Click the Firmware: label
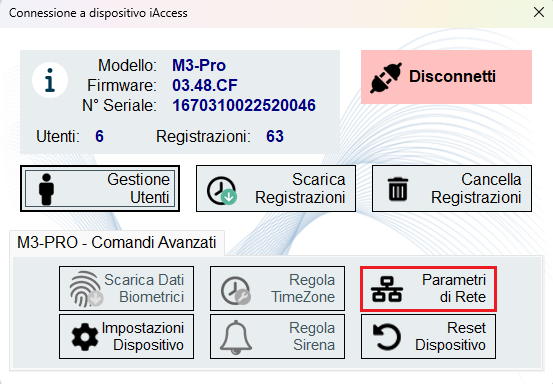The image size is (553, 384). pos(122,85)
